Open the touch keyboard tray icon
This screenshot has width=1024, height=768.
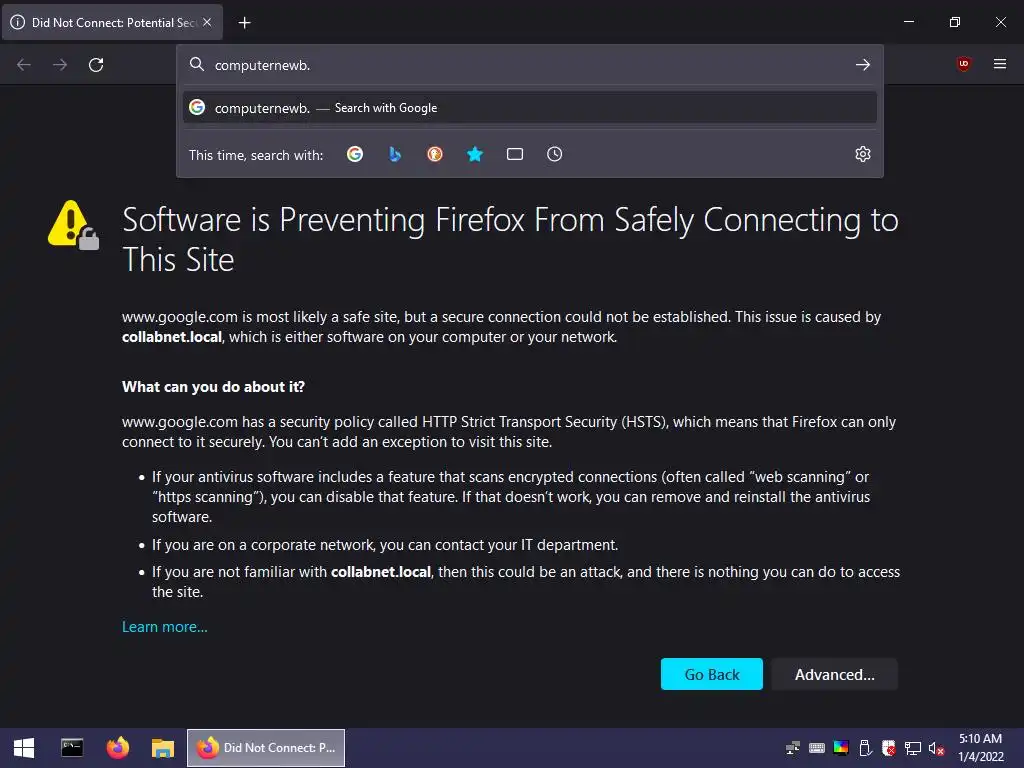[817, 748]
